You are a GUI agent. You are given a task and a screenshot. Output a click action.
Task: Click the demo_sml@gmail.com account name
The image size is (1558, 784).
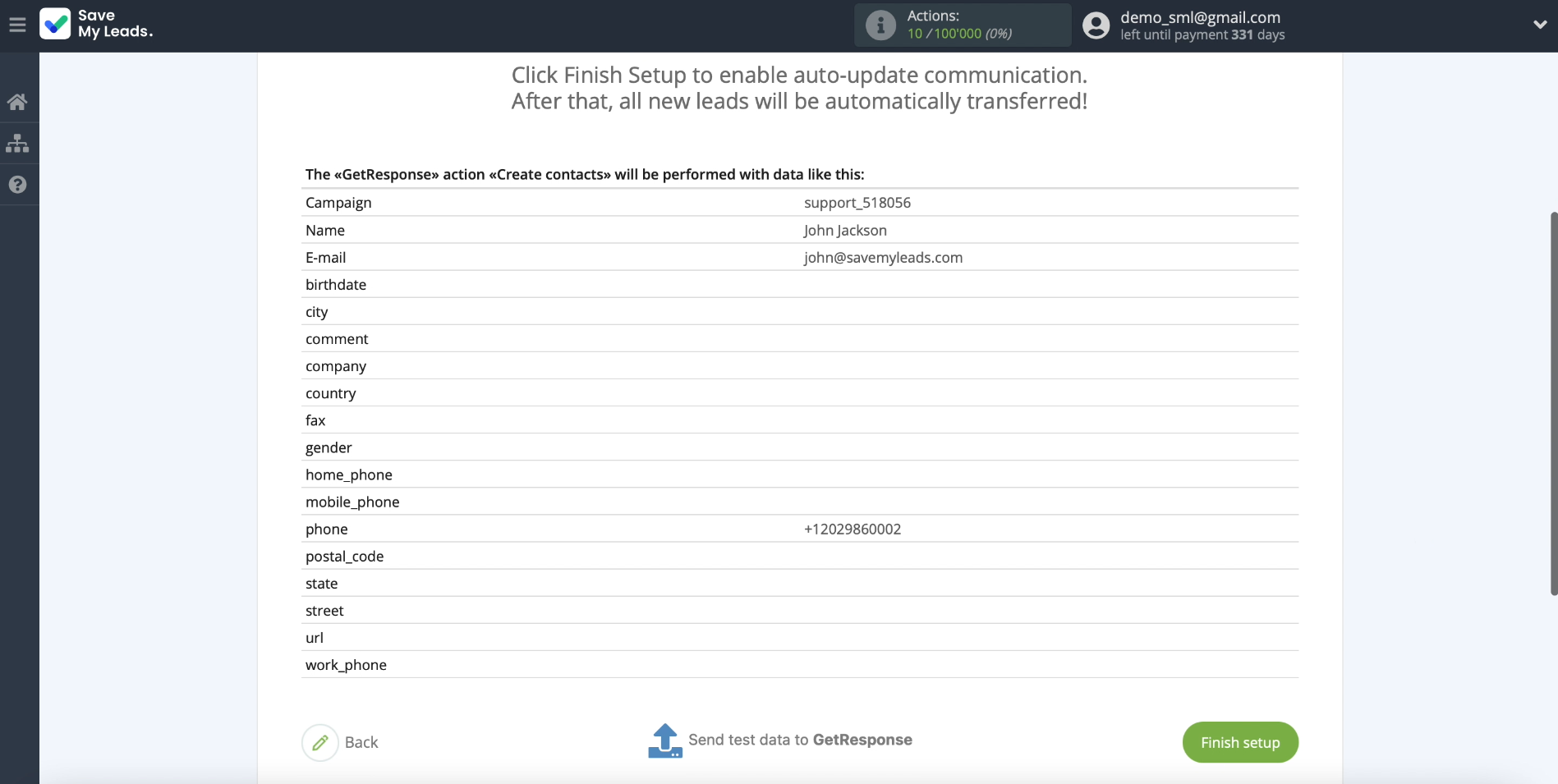click(1200, 17)
